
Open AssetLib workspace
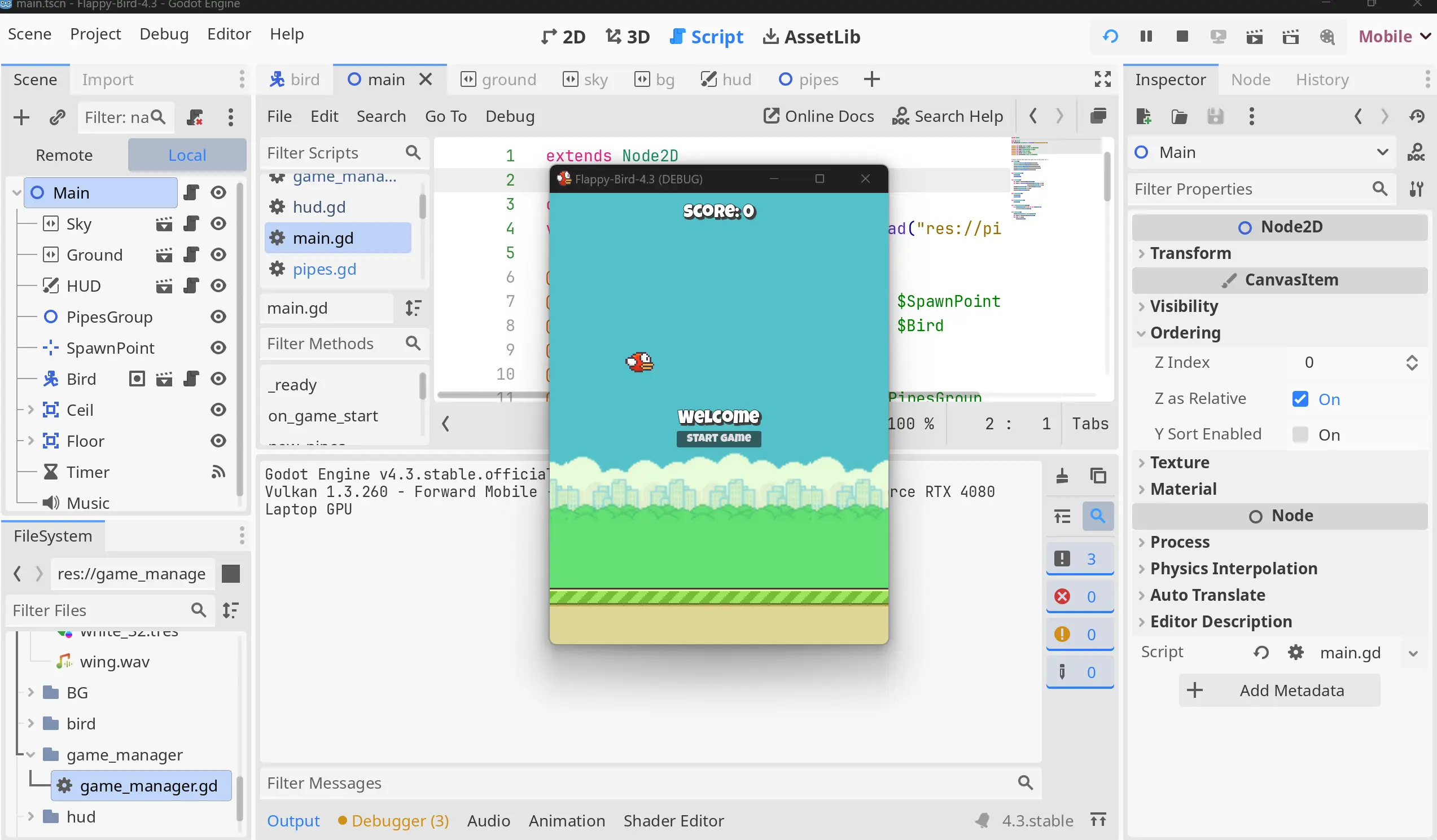tap(812, 37)
